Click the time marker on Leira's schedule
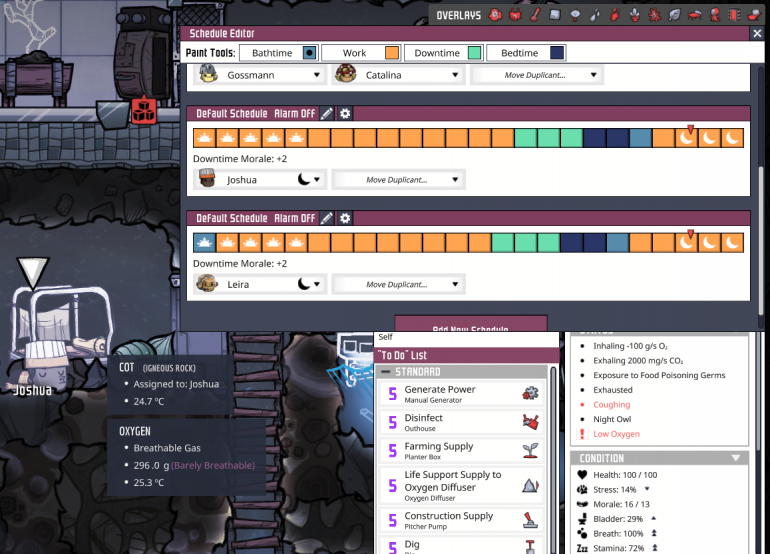This screenshot has height=554, width=770. click(x=690, y=233)
